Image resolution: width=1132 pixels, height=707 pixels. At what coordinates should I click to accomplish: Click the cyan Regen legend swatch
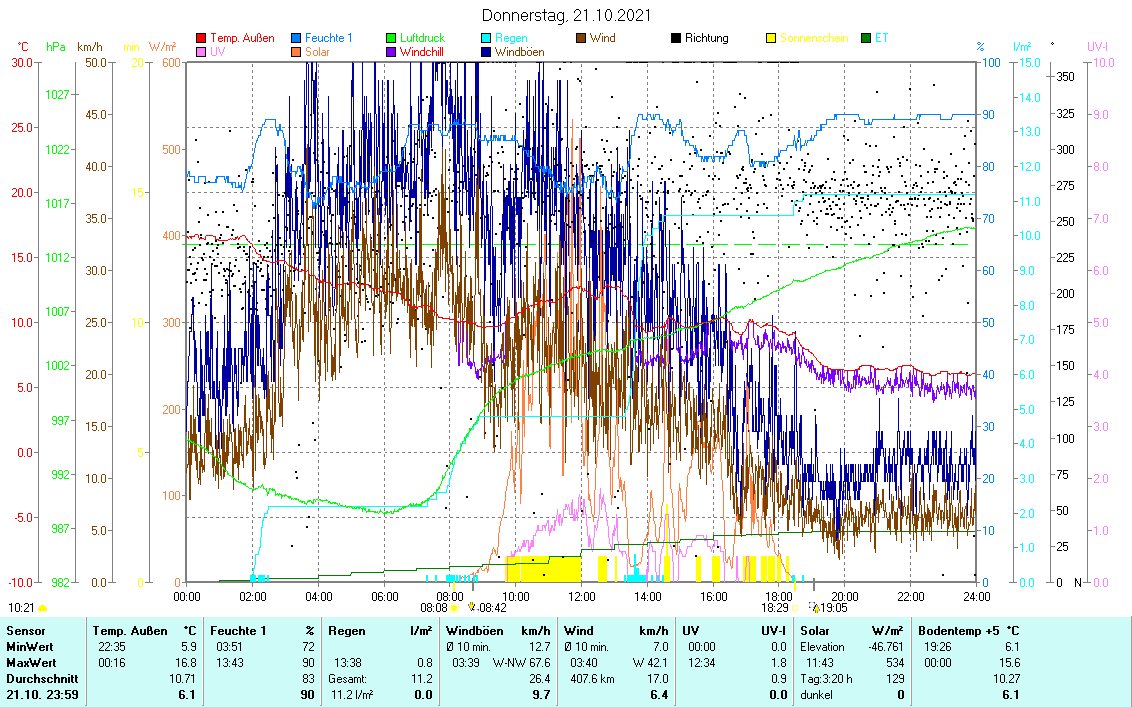486,38
